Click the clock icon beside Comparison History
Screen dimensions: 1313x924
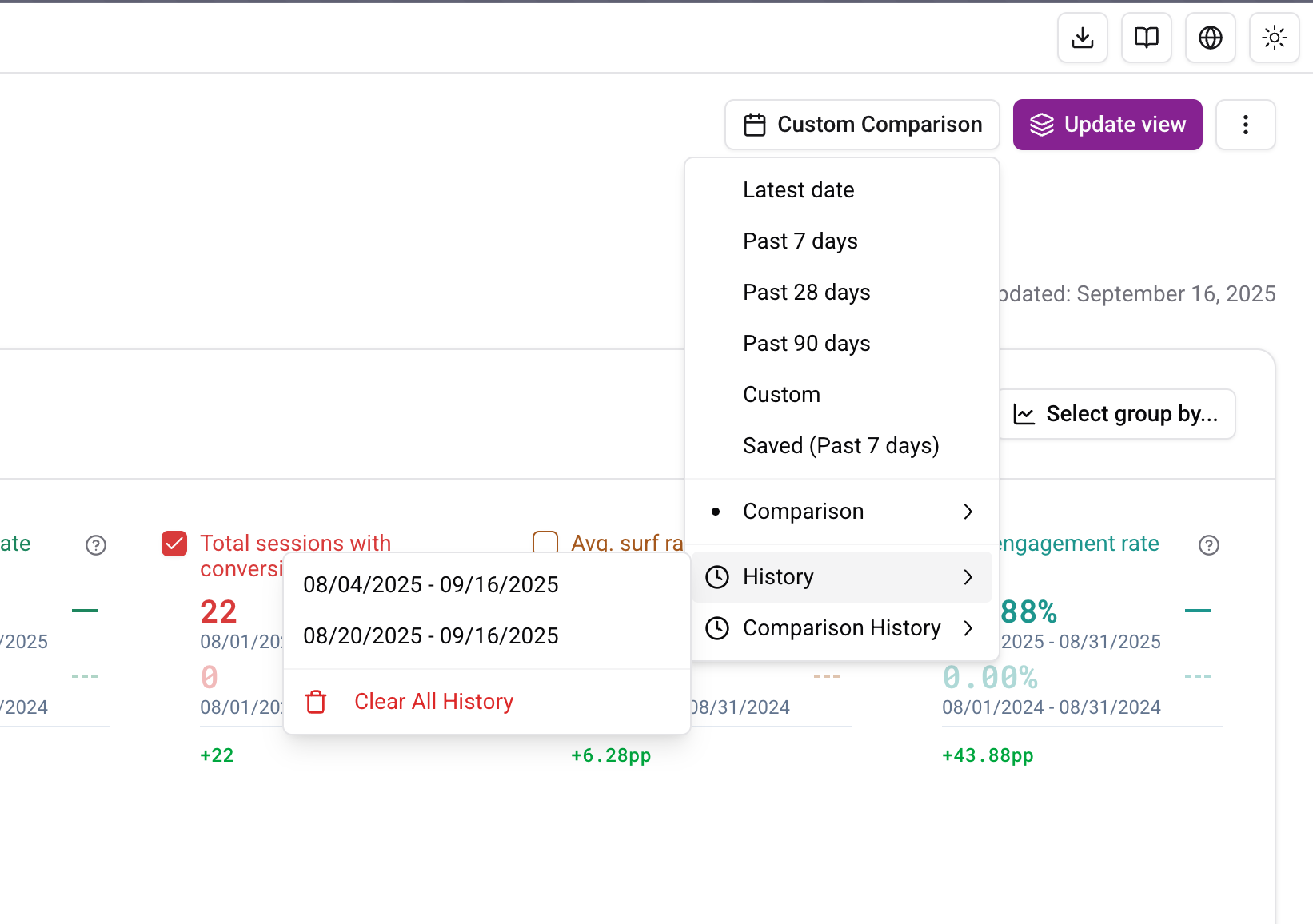click(717, 628)
